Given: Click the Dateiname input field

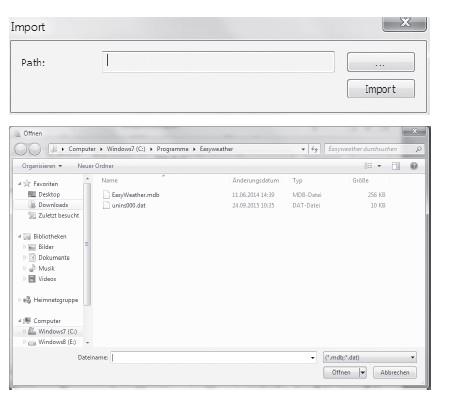Looking at the screenshot, I should tap(210, 357).
